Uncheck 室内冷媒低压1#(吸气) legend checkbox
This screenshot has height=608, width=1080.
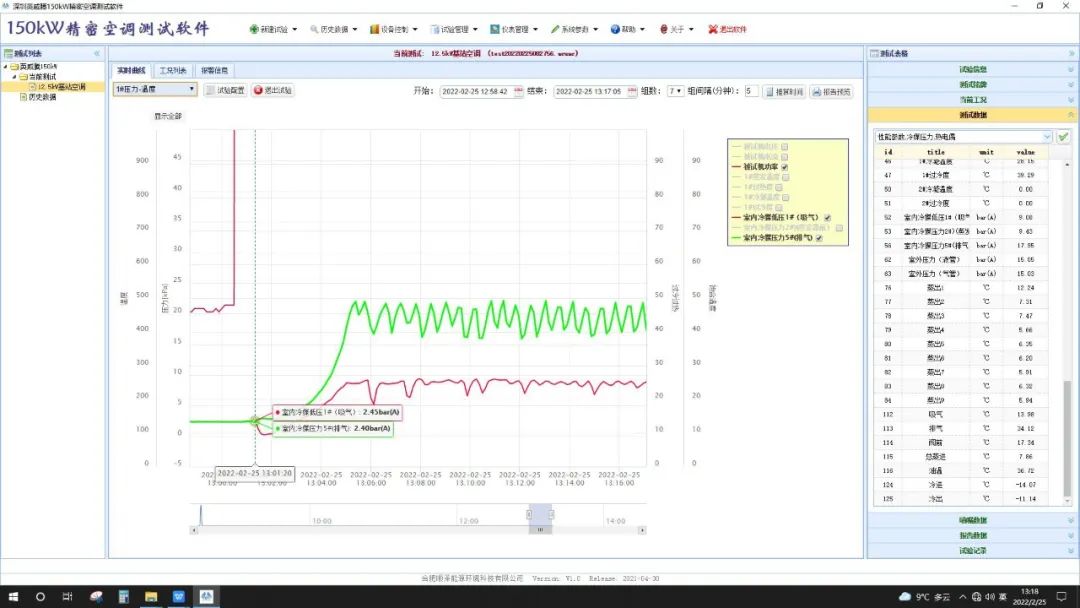point(827,218)
